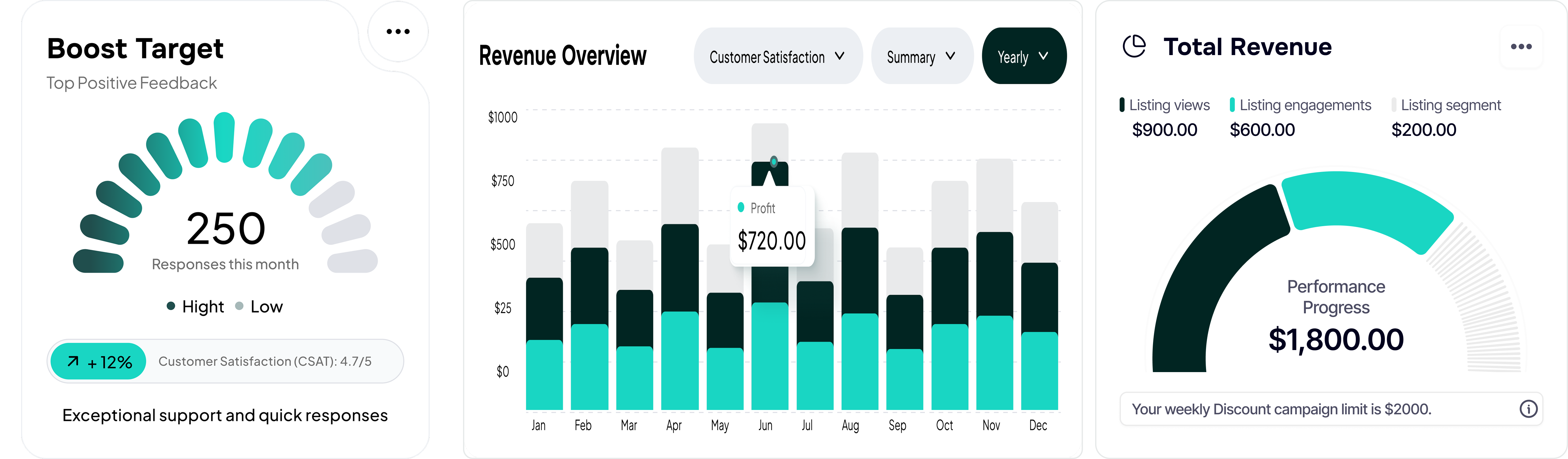Click the Apr month label
1568x459 pixels.
click(x=674, y=426)
